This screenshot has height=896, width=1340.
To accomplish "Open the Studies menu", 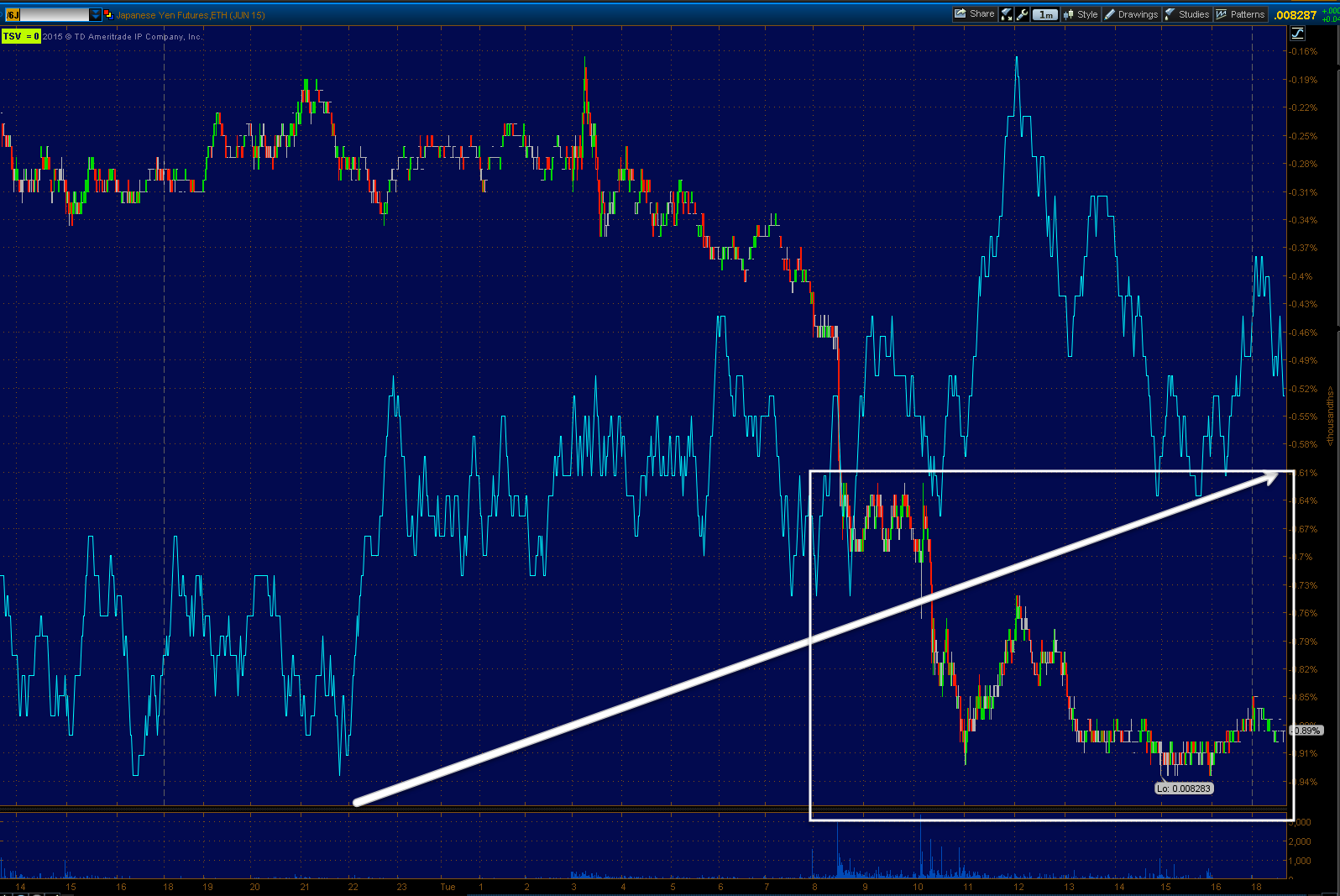I will pyautogui.click(x=1187, y=14).
